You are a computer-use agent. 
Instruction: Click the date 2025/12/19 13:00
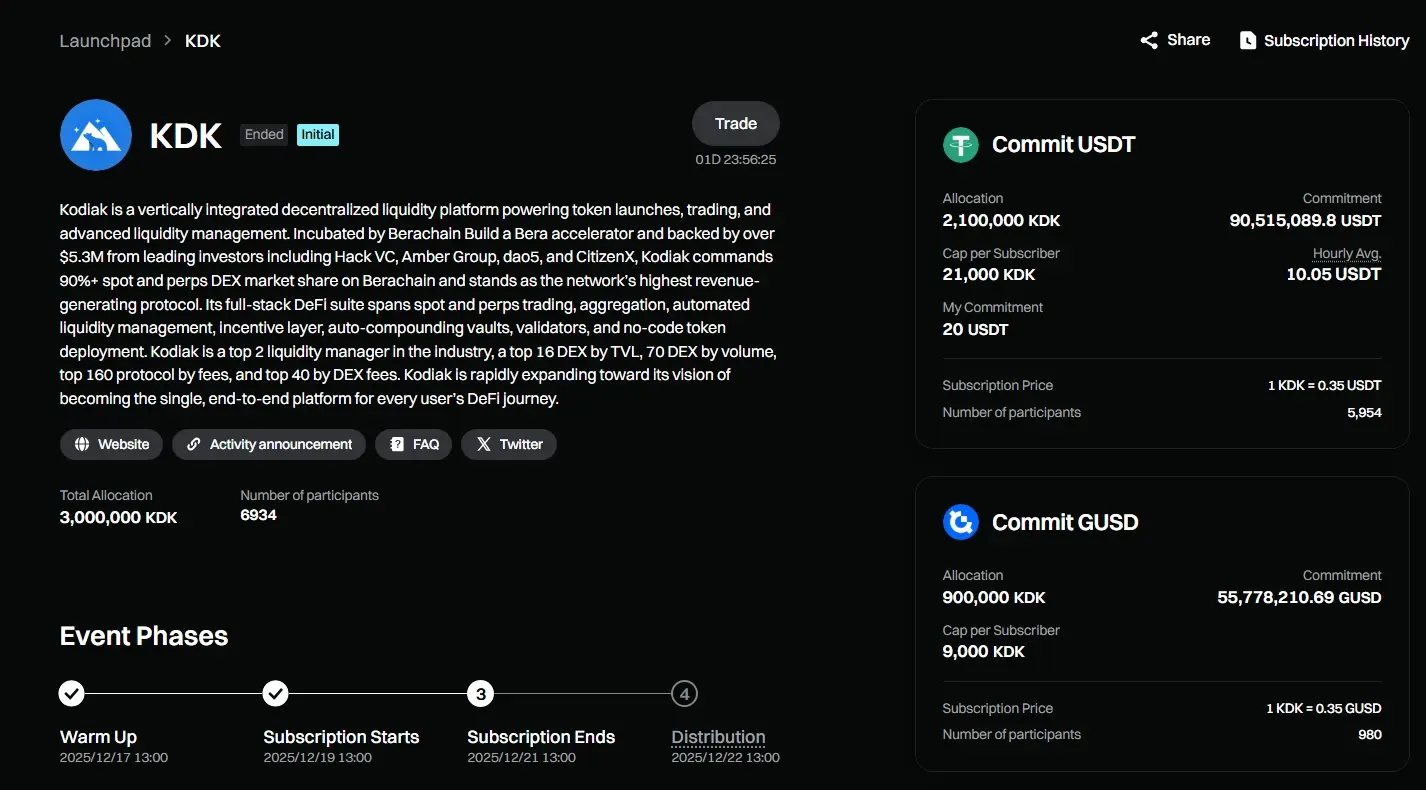coord(318,758)
